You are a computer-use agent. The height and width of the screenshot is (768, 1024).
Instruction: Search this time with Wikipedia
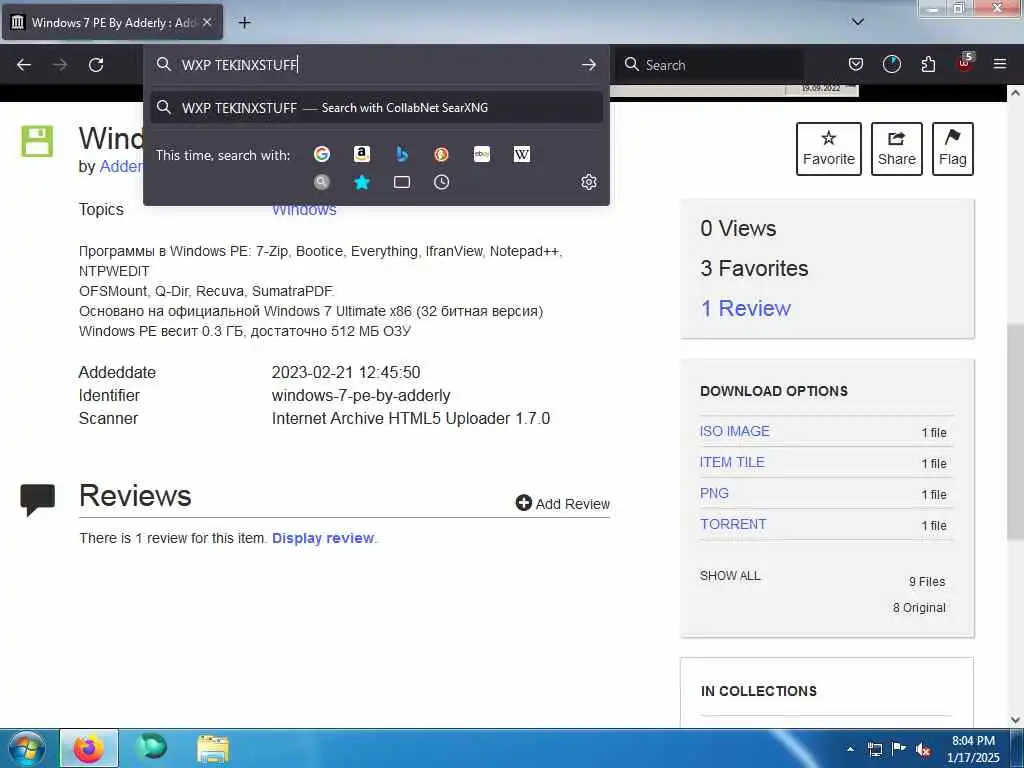522,154
